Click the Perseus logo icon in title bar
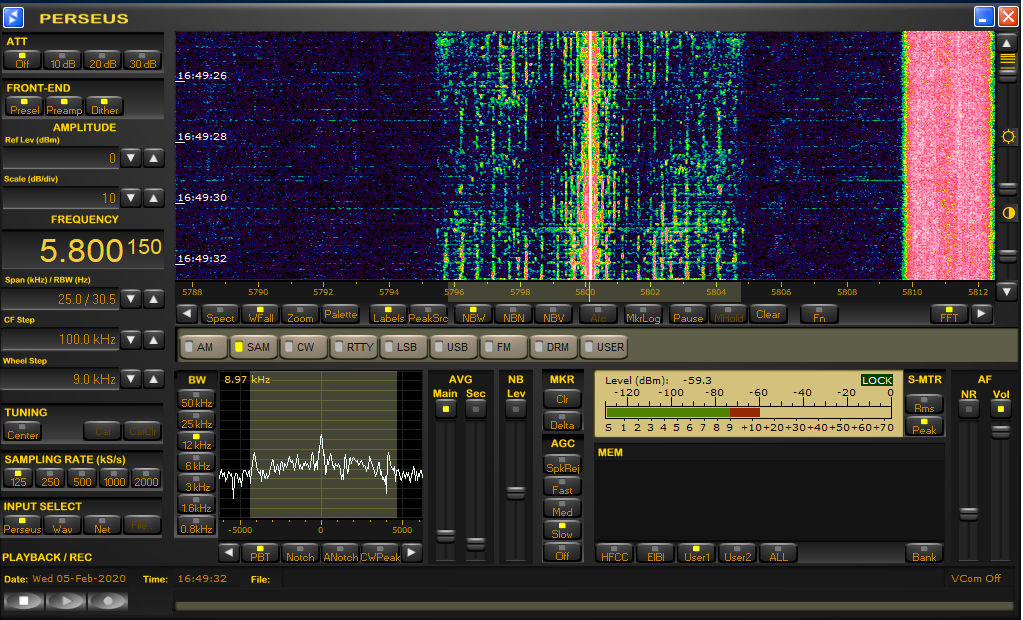Image resolution: width=1023 pixels, height=620 pixels. click(x=15, y=17)
